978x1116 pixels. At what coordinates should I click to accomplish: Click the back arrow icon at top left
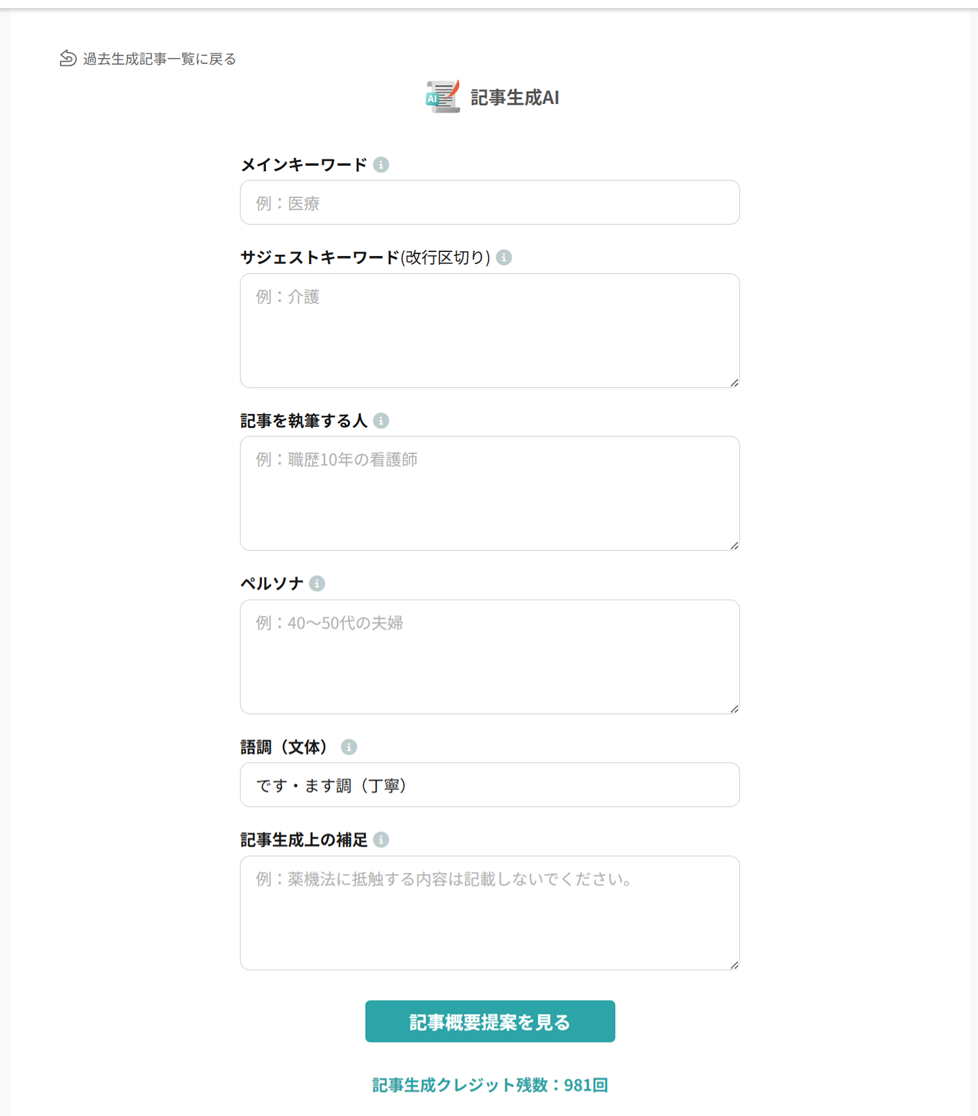click(x=68, y=58)
